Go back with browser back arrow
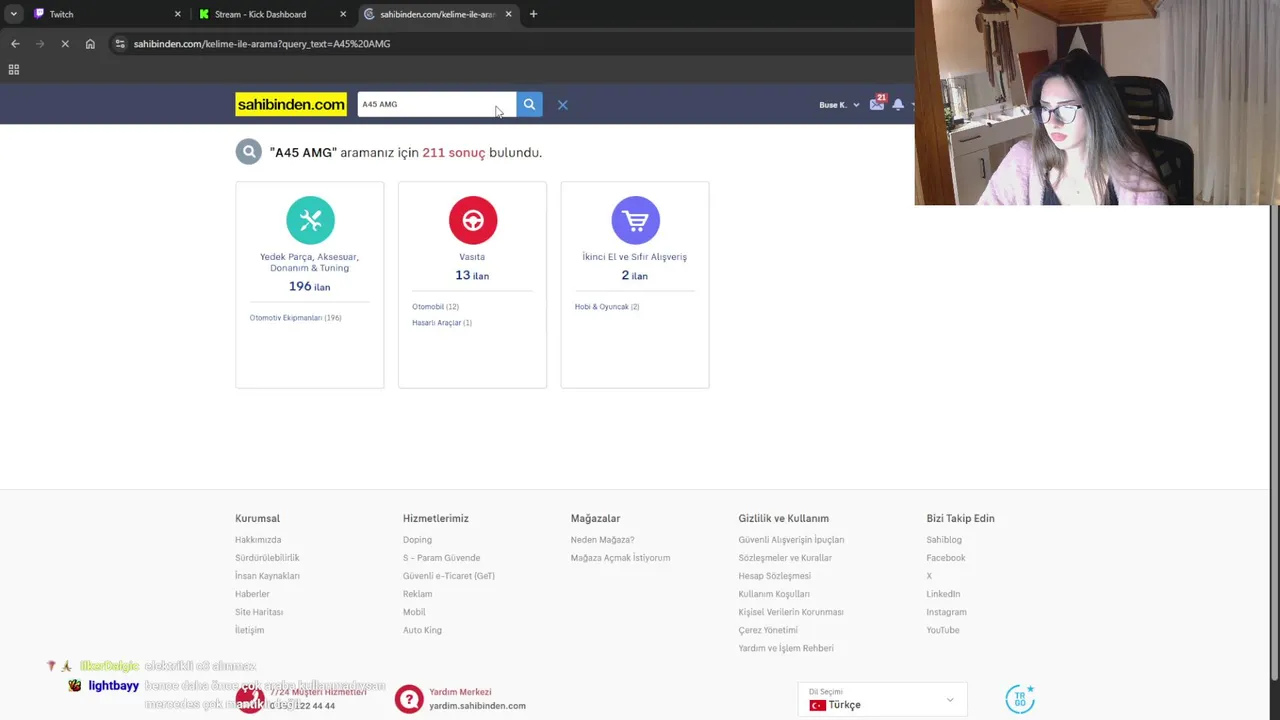 coord(15,44)
